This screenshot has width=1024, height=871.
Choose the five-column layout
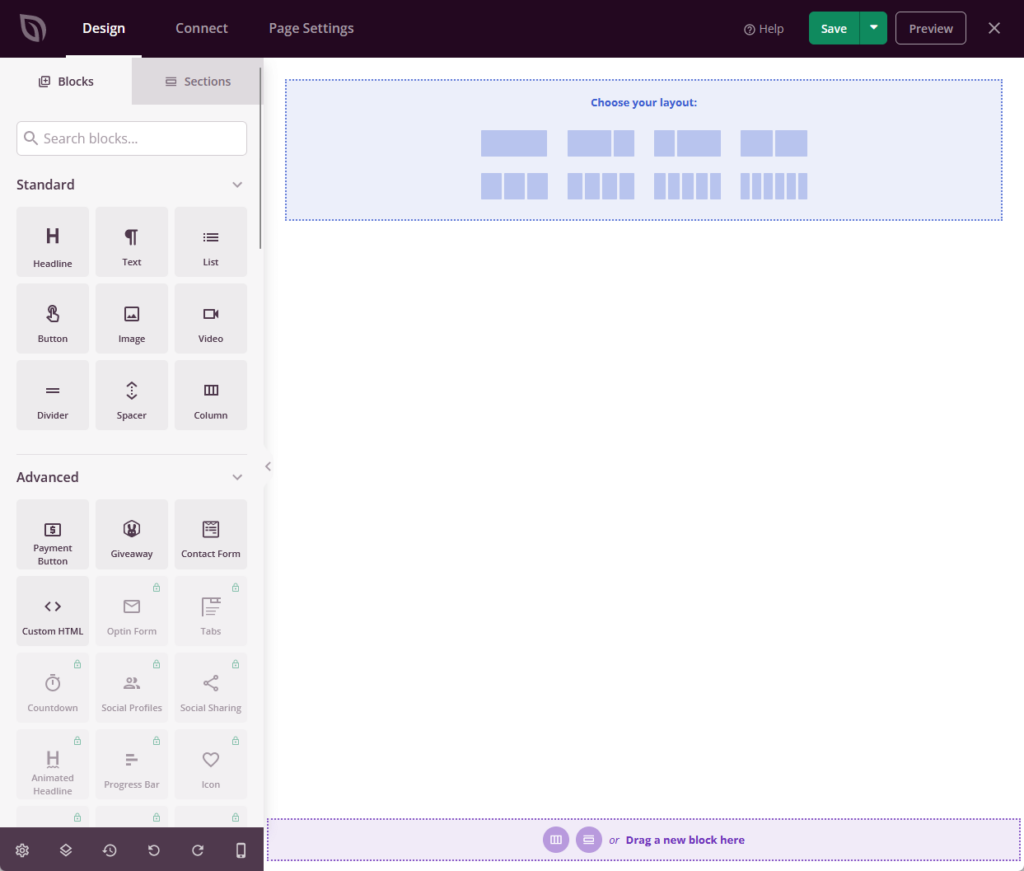(687, 186)
